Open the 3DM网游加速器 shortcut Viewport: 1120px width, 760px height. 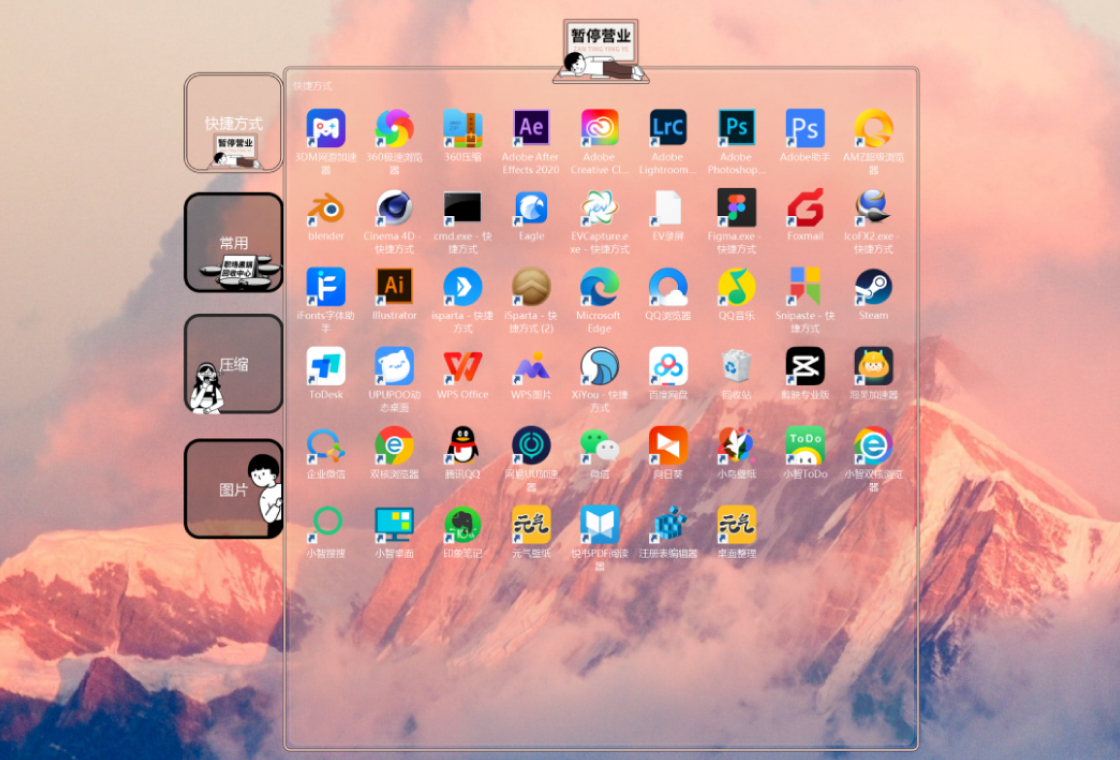pyautogui.click(x=326, y=128)
